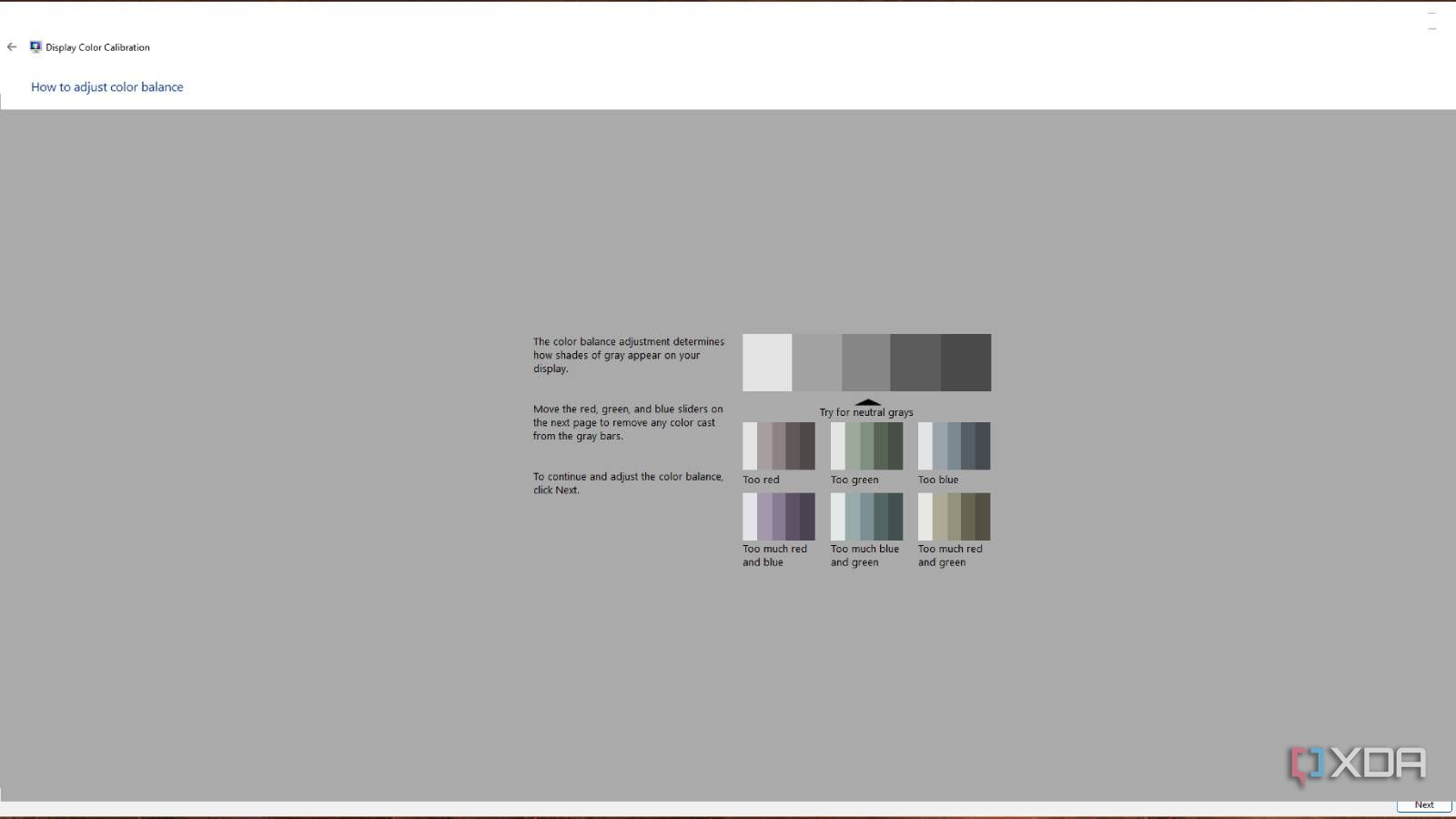Click the neutral grays reference bar image

[x=866, y=362]
